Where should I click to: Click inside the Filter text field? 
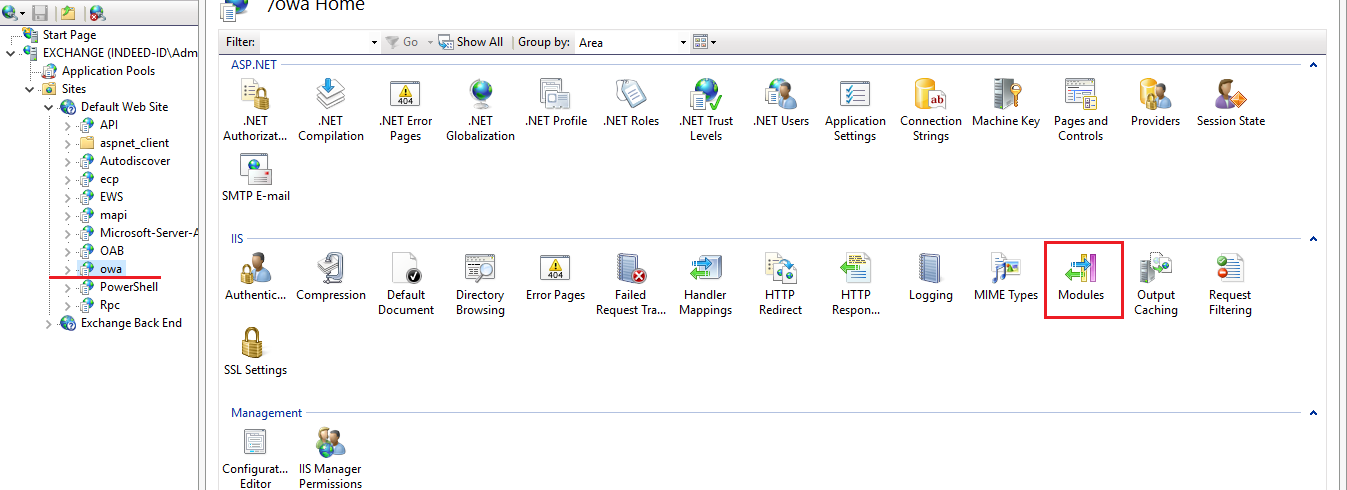313,42
